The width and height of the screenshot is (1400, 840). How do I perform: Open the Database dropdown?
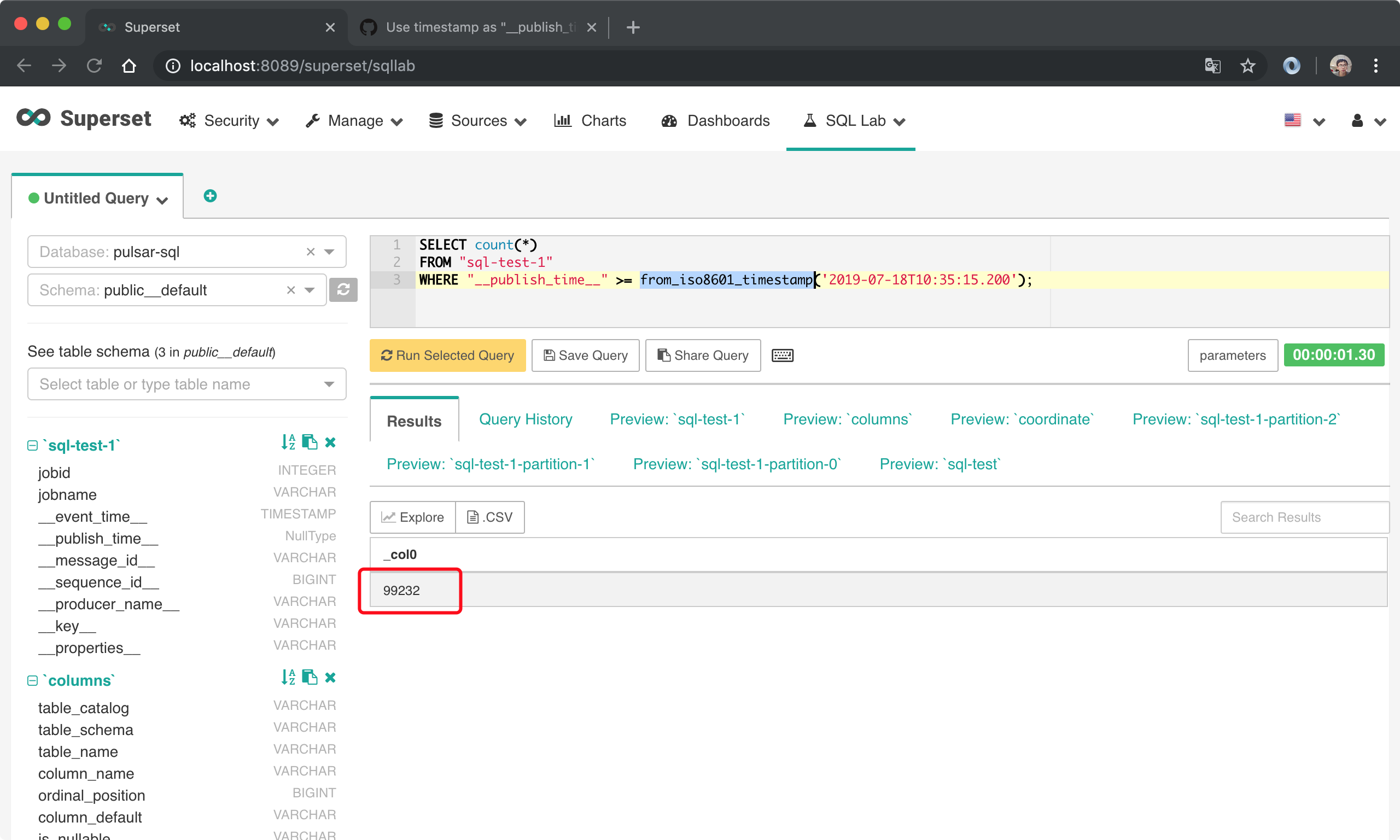point(329,252)
